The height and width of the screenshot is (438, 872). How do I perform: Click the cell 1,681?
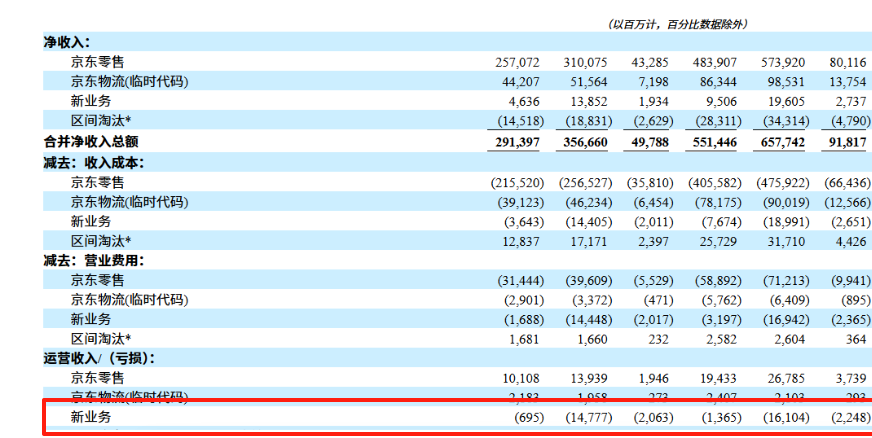point(524,340)
